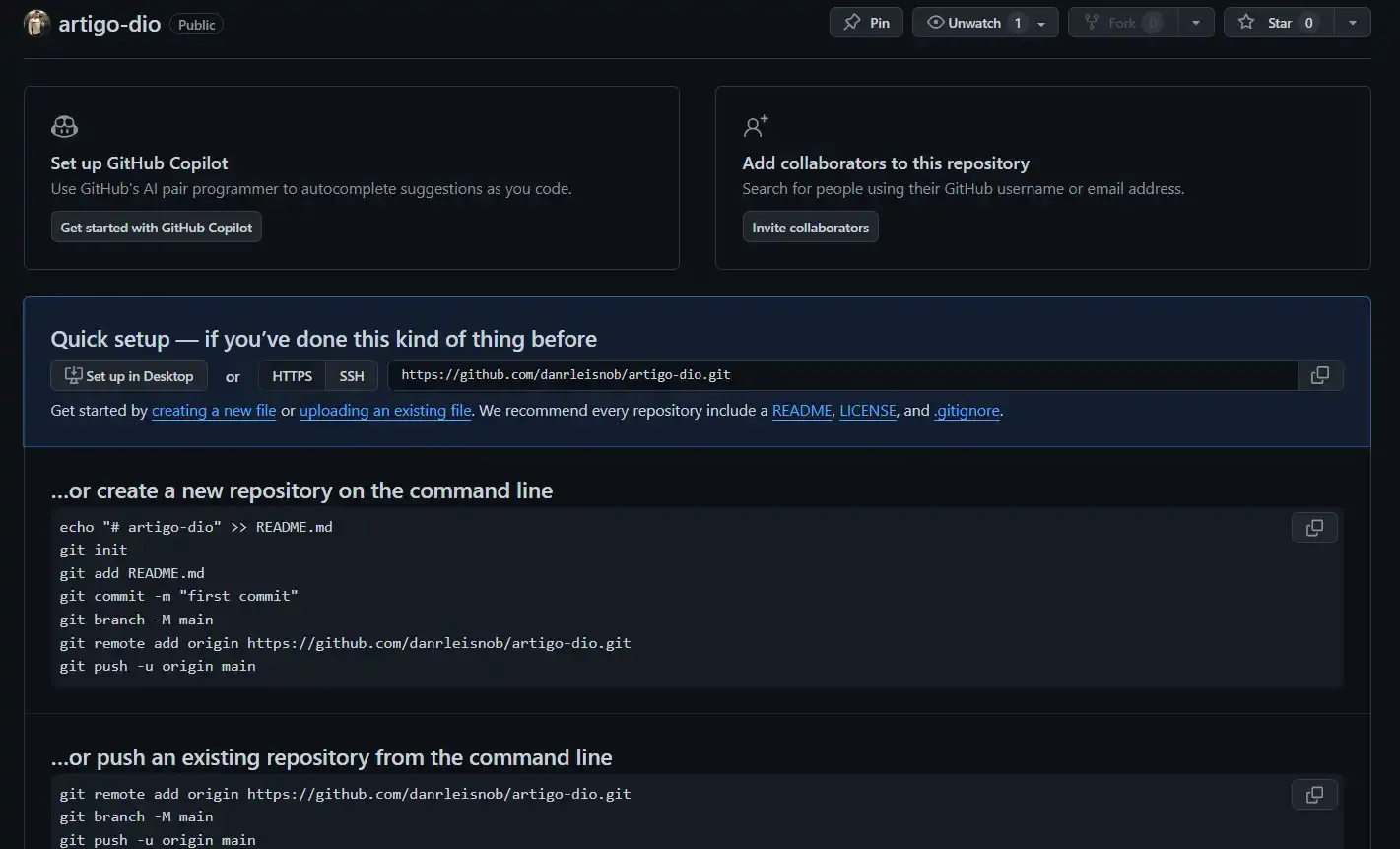Screen dimensions: 1400x849
Task: Copy the create new repository commands
Action: (1314, 528)
